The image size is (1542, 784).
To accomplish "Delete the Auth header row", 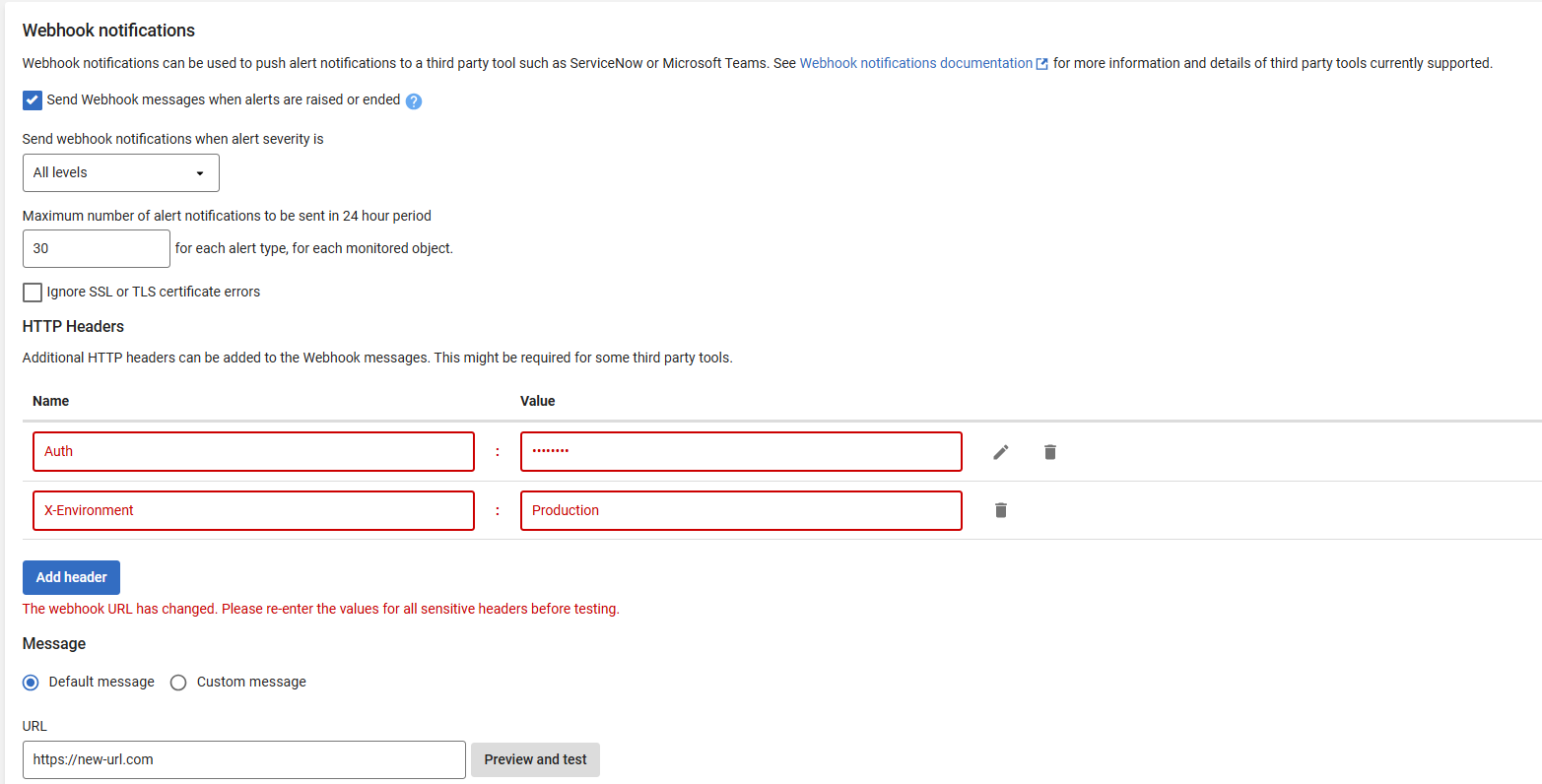I will pos(1050,452).
